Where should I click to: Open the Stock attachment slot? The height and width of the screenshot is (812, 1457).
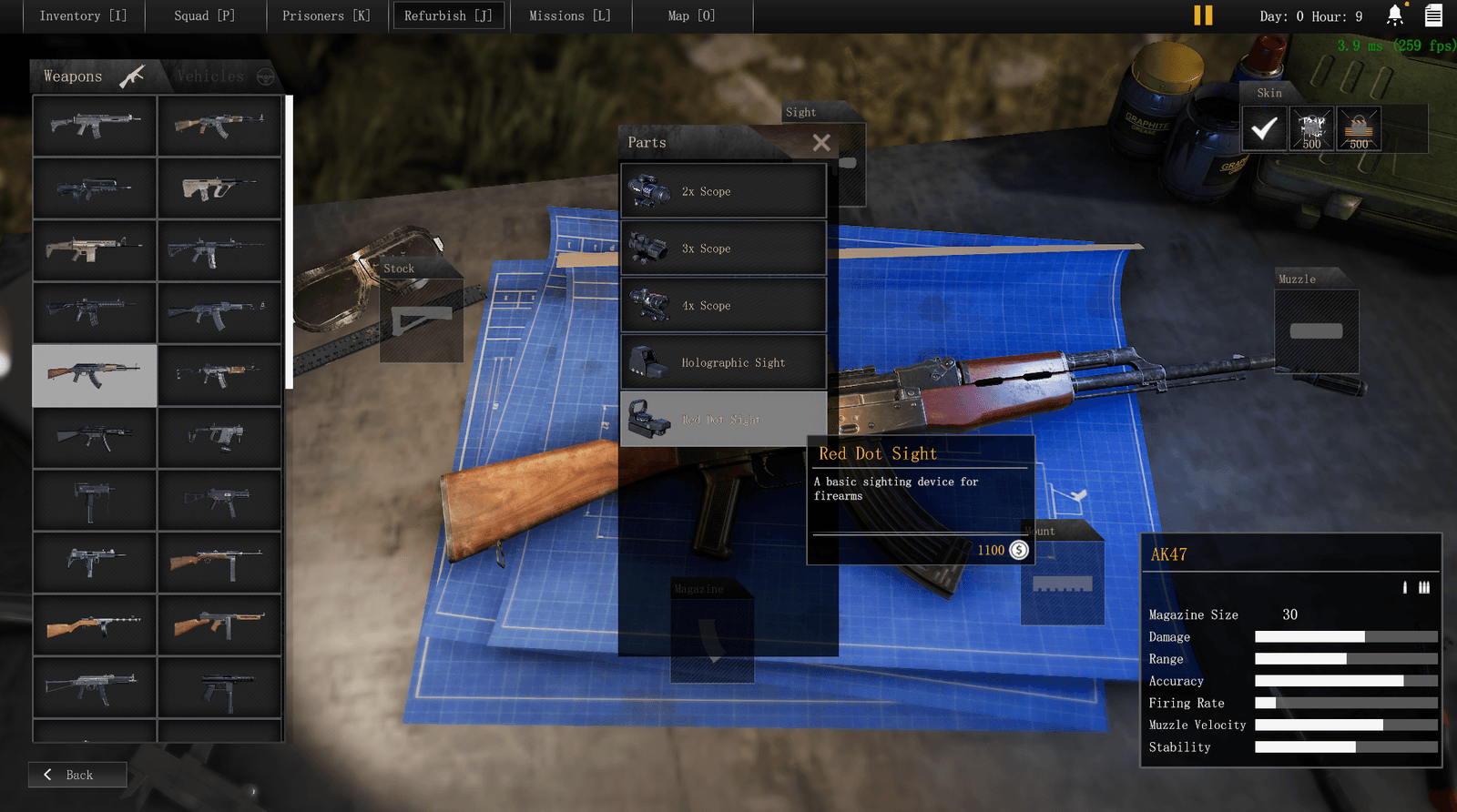(x=422, y=320)
